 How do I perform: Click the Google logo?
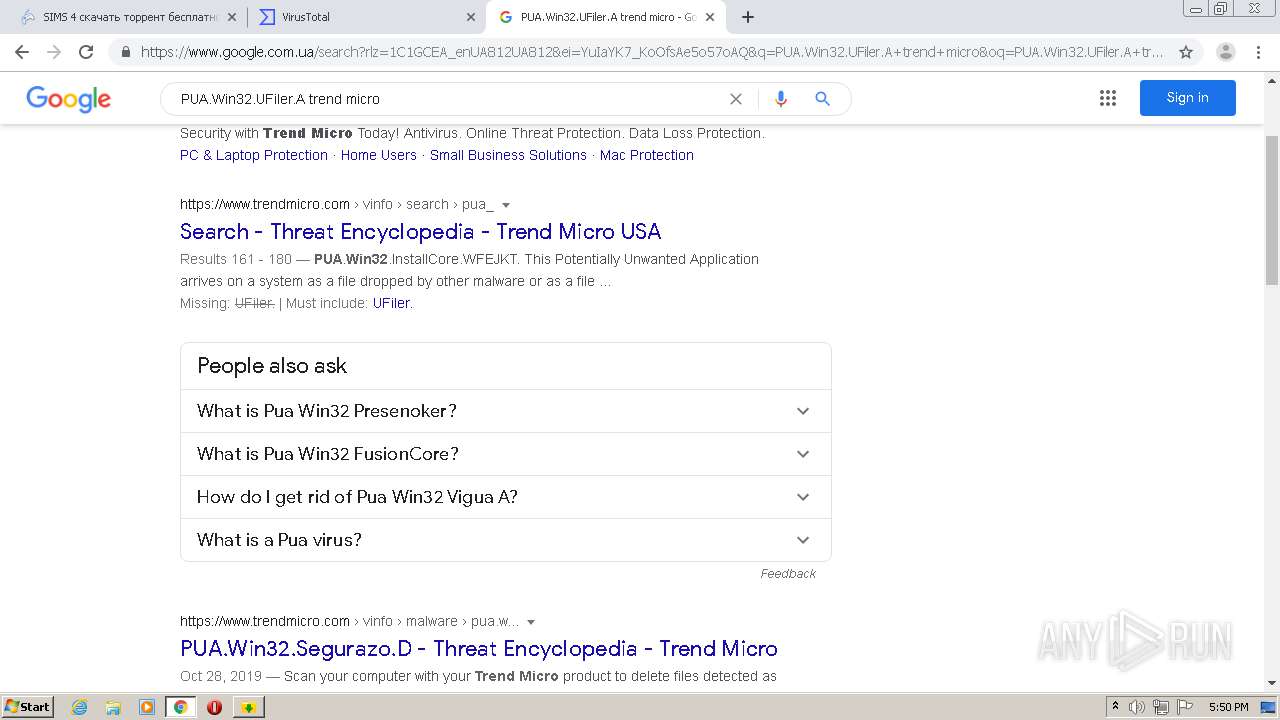click(x=68, y=99)
